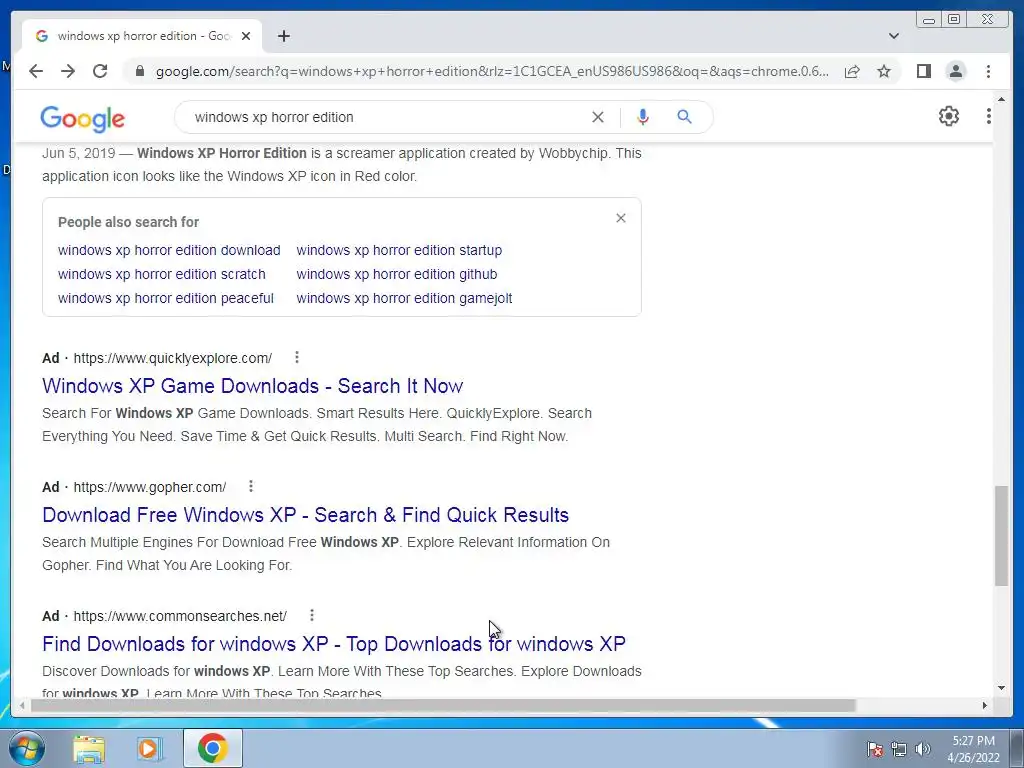Viewport: 1024px width, 768px height.
Task: Open Action Center flag in tray
Action: point(874,749)
